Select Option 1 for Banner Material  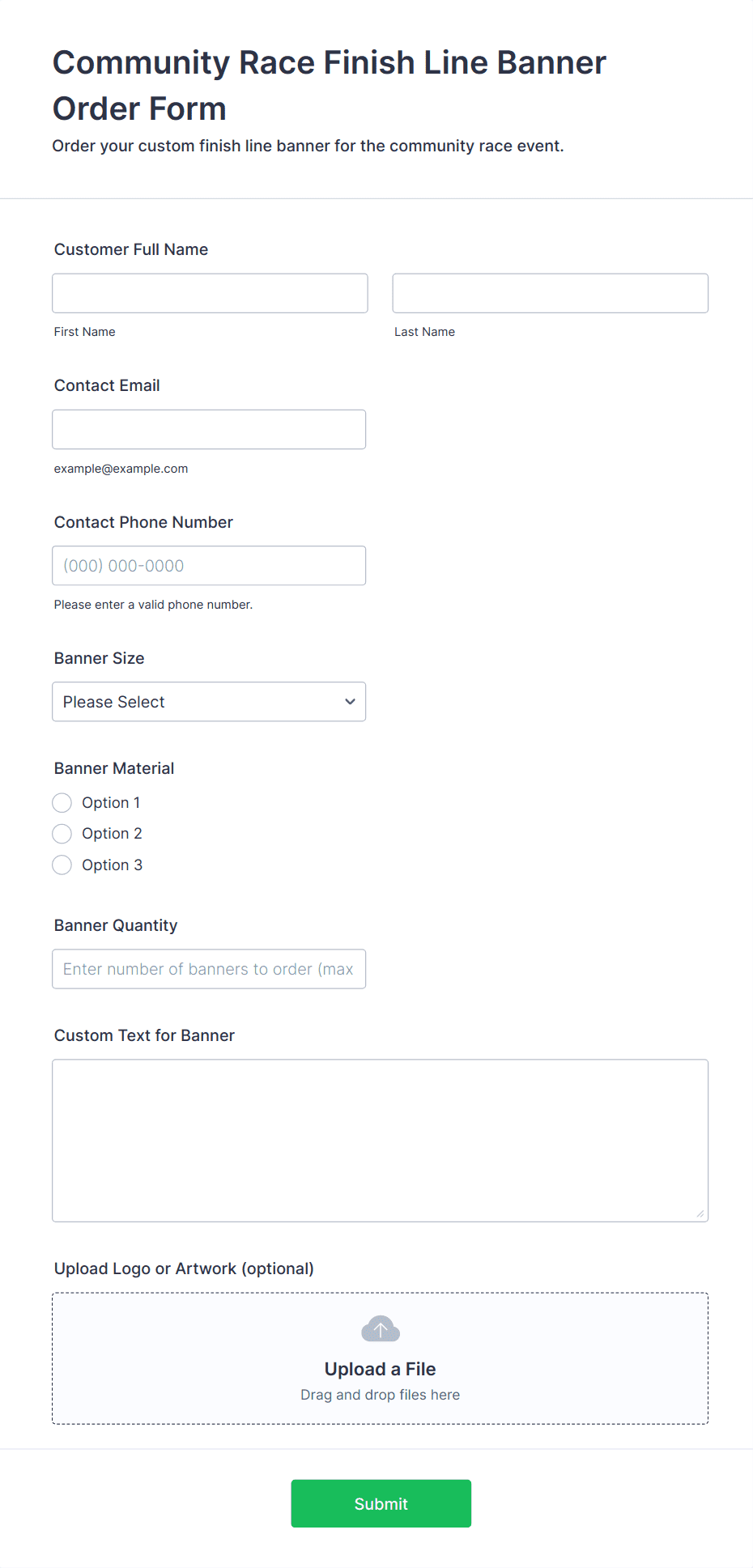[x=62, y=802]
